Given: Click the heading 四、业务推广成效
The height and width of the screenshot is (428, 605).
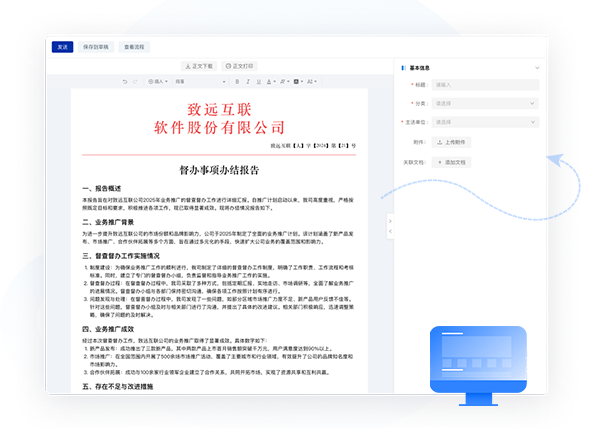Looking at the screenshot, I should 108,329.
